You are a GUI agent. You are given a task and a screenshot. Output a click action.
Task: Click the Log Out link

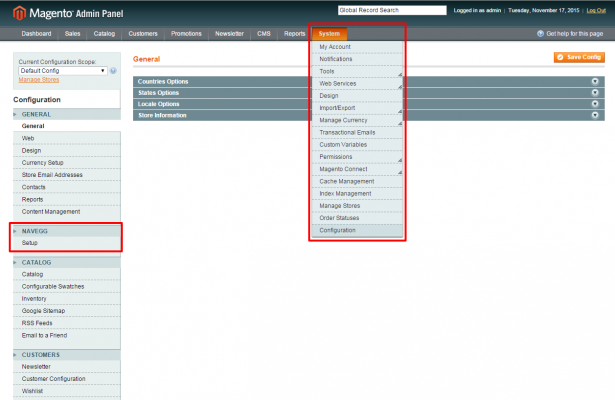596,11
